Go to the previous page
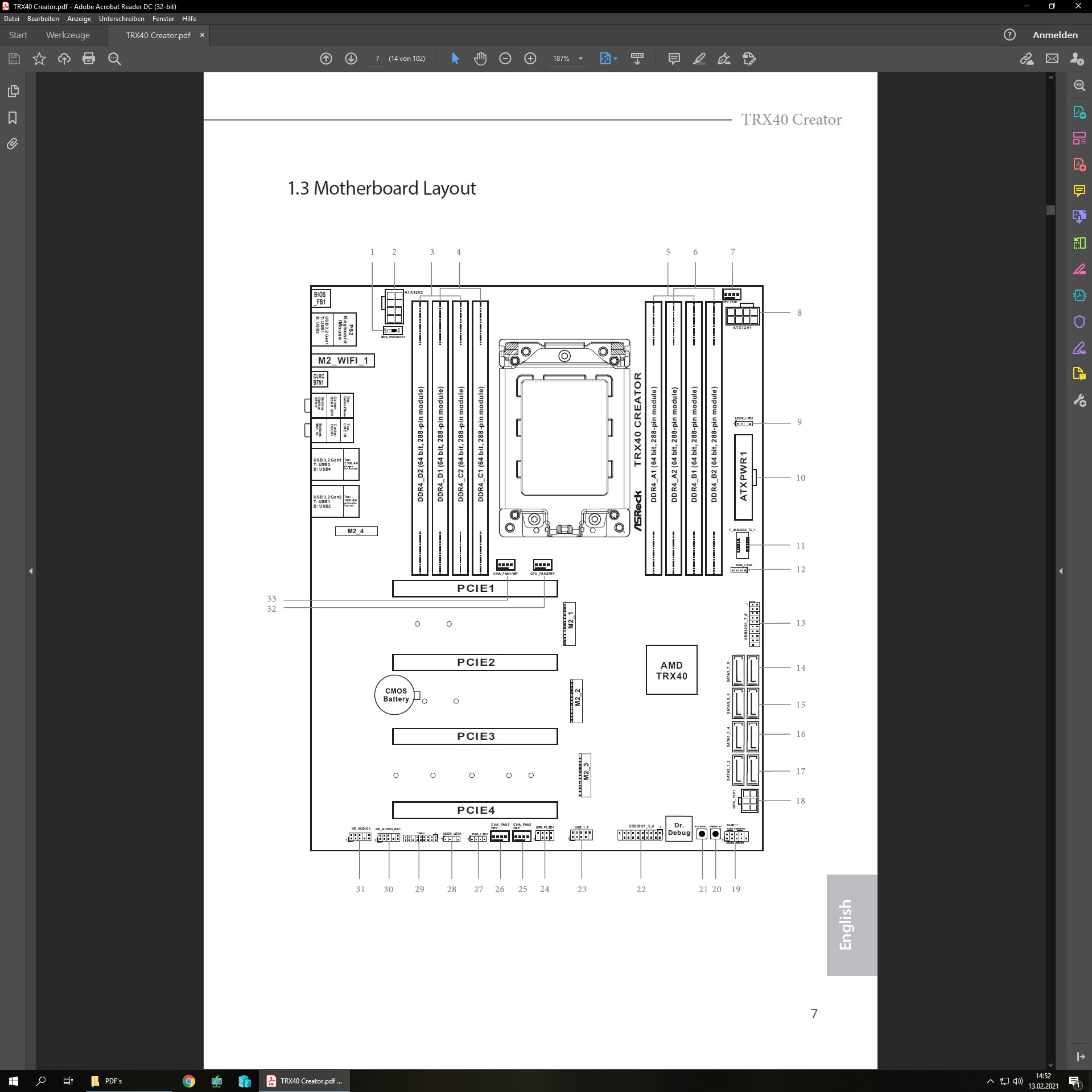Screen dimensions: 1092x1092 (x=326, y=59)
